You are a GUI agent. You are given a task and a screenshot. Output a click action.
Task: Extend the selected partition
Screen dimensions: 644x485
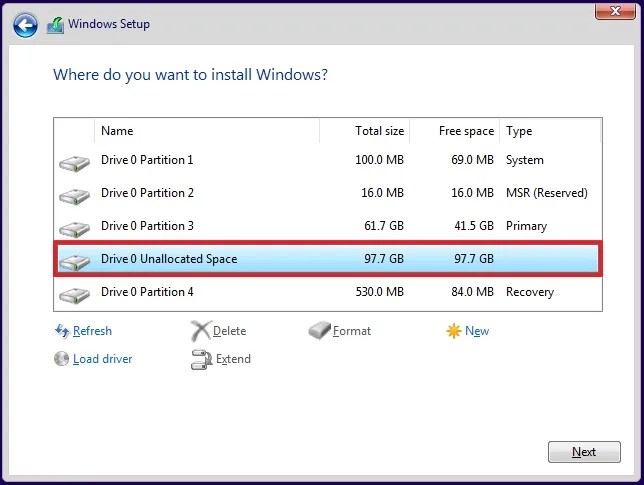pos(233,359)
